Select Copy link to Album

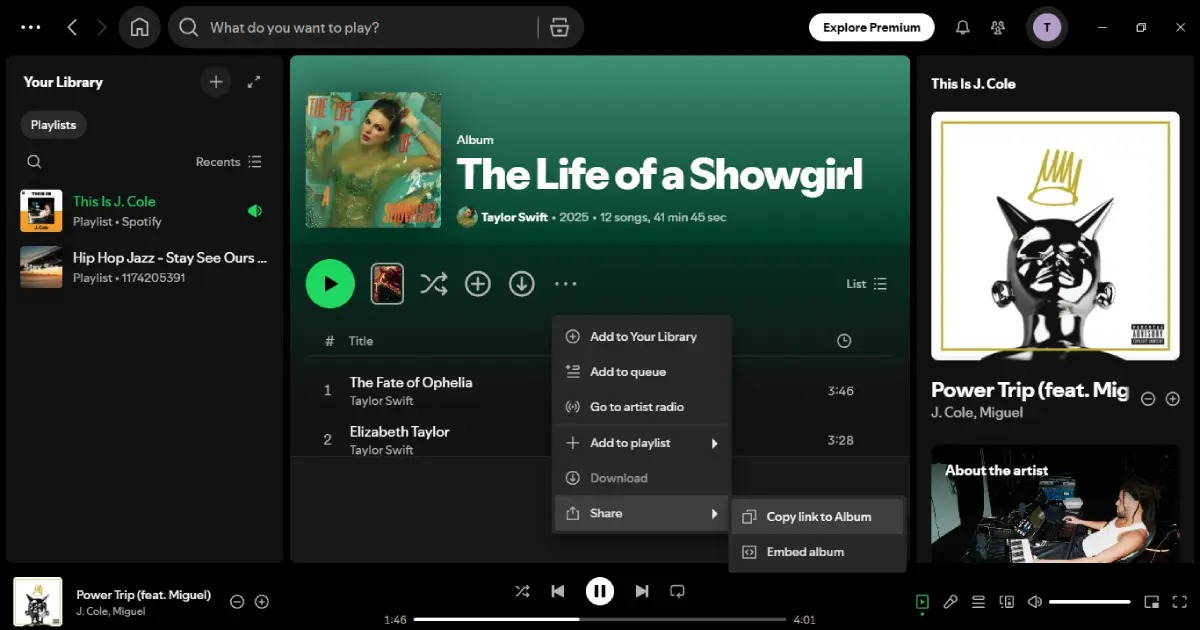[x=816, y=516]
